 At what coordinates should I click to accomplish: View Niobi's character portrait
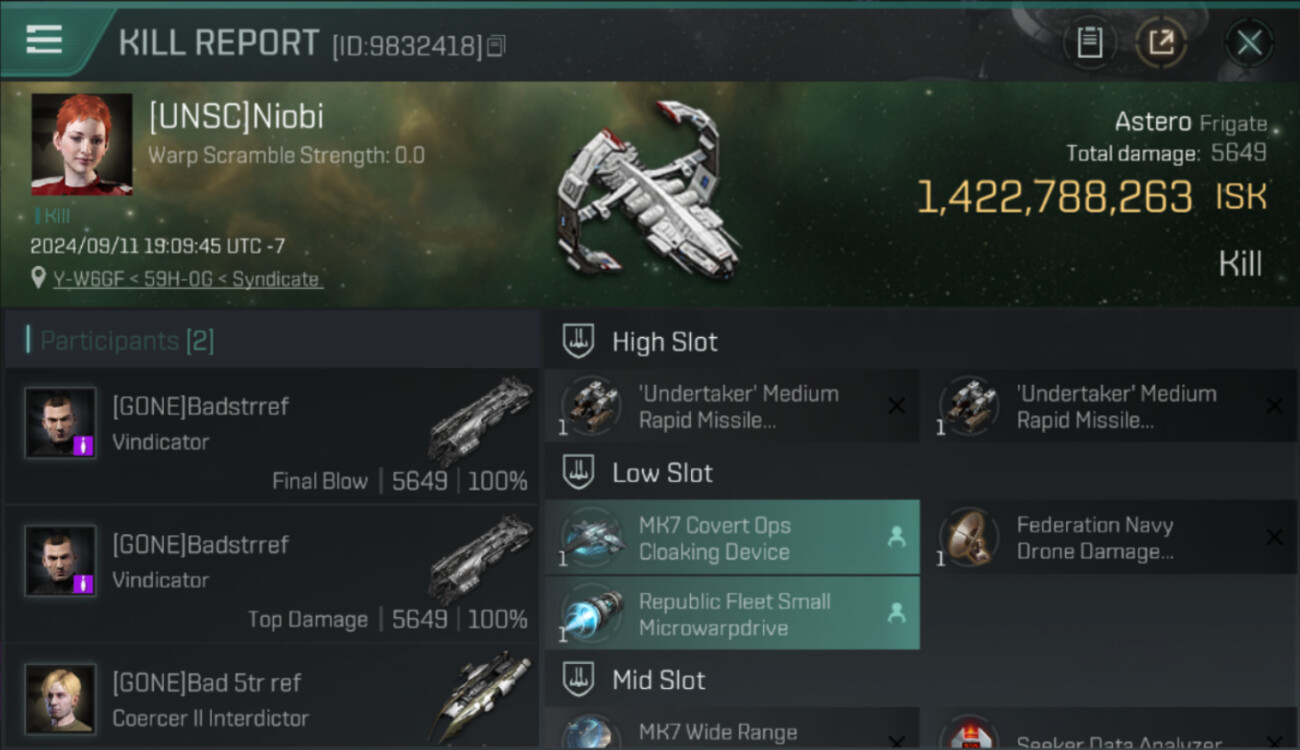82,145
